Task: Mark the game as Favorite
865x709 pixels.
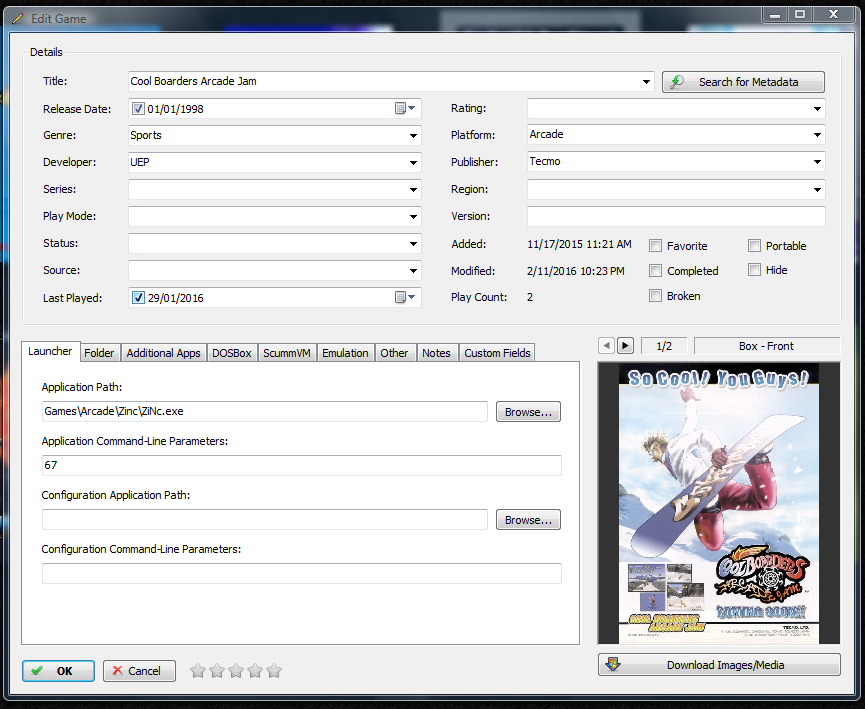Action: click(655, 246)
